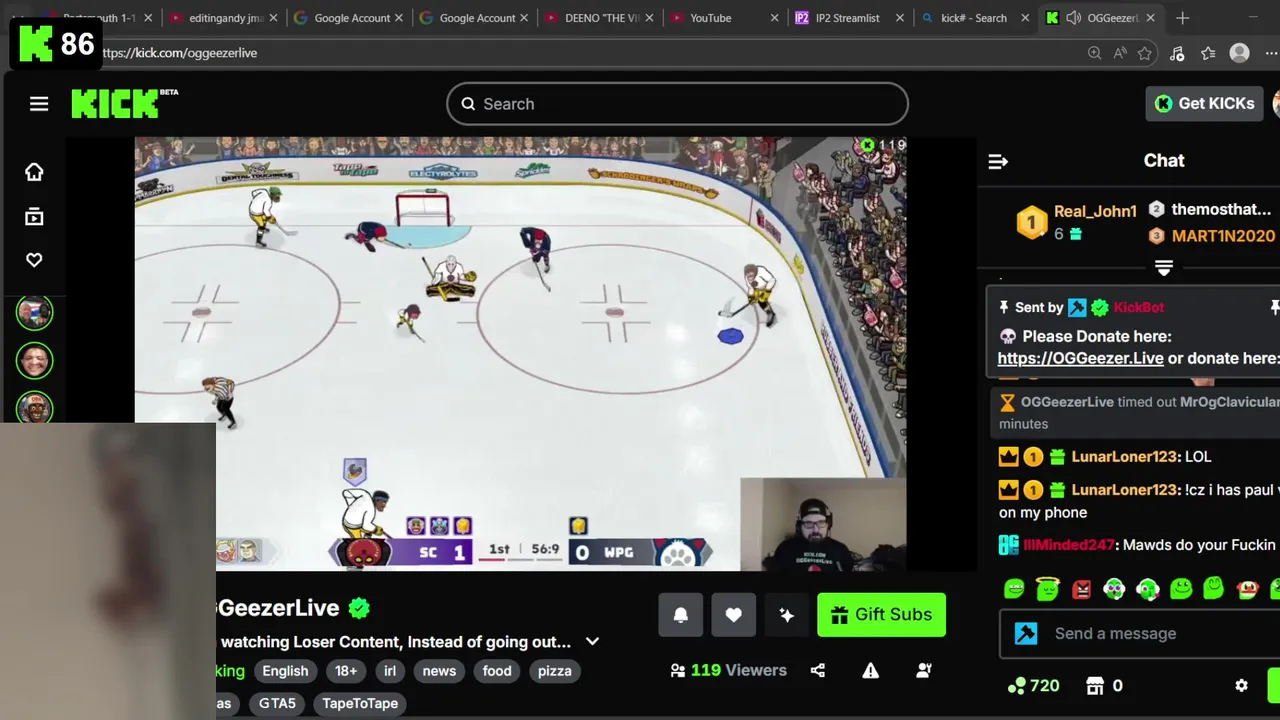Open the OGGeezer.Live donation link
Viewport: 1280px width, 720px height.
pos(1080,358)
